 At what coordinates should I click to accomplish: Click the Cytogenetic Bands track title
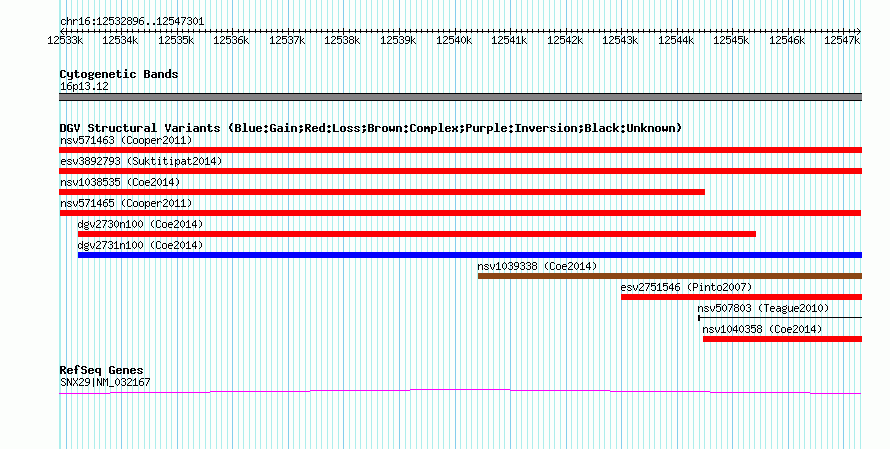tap(119, 74)
